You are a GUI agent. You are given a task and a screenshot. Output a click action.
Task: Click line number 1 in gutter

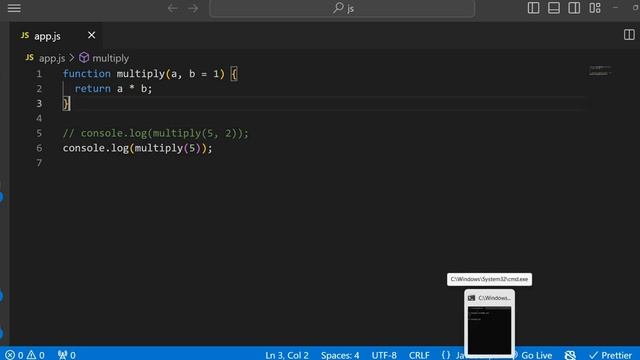[39, 74]
